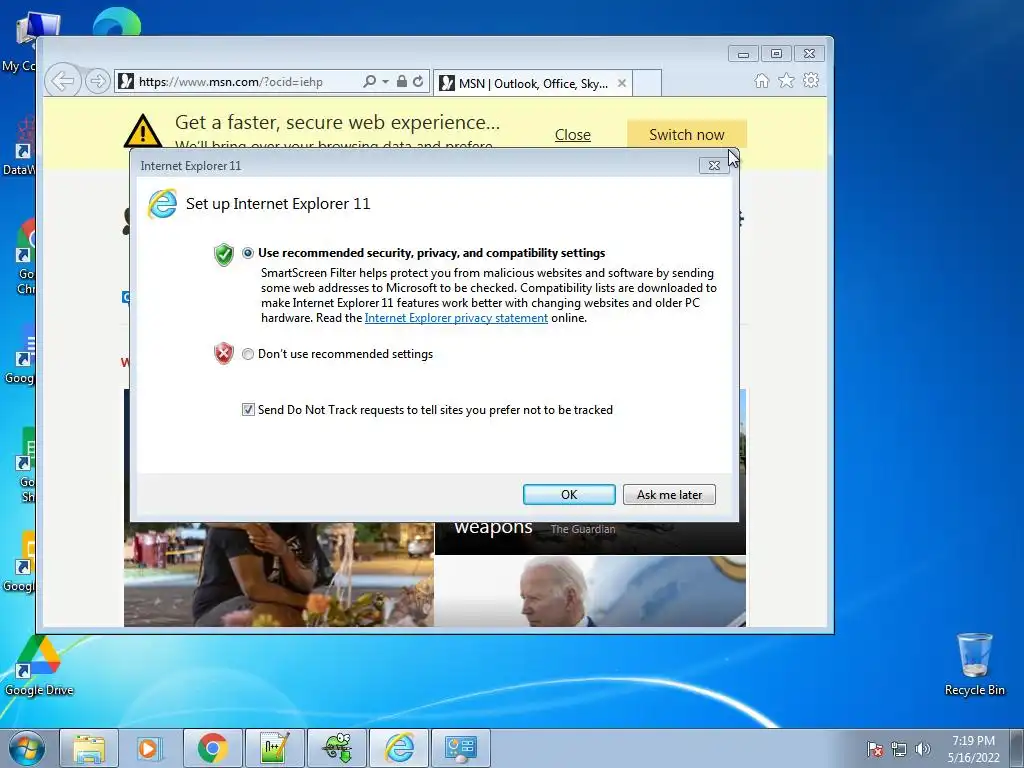Open the Biden news thumbnail
Screen dimensions: 1024x768
(x=590, y=592)
